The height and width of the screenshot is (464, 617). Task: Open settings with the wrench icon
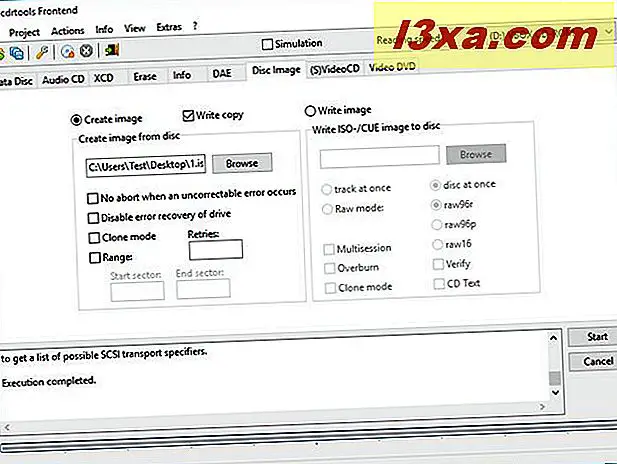(x=42, y=52)
